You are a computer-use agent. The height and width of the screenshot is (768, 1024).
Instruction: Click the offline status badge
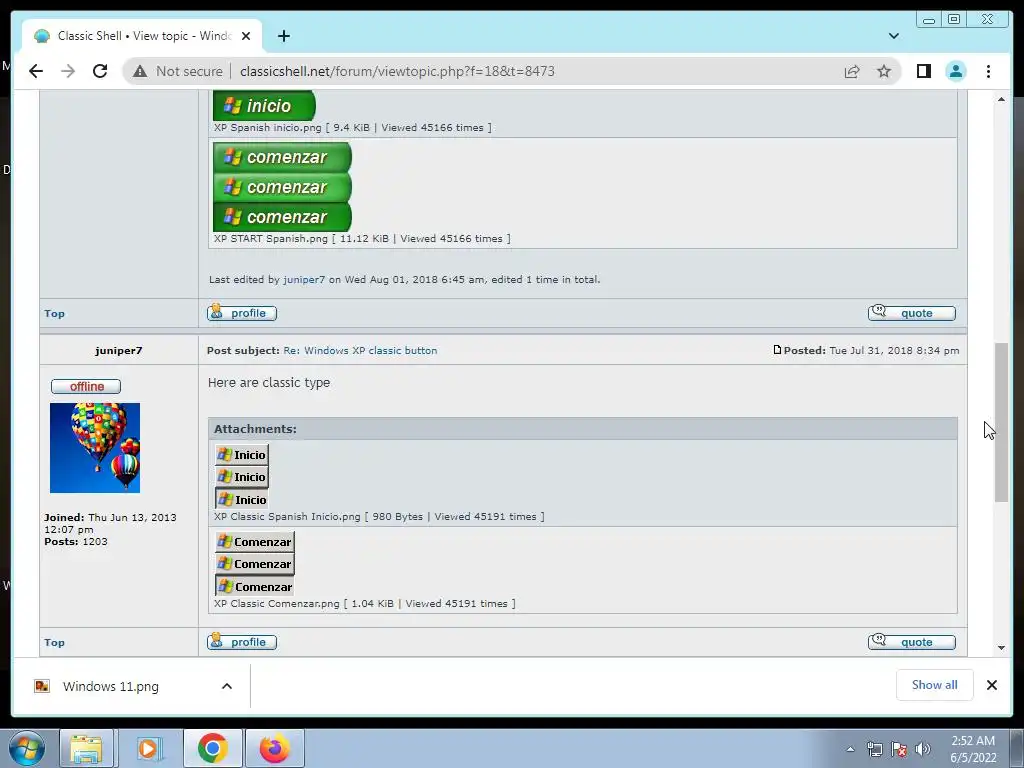(86, 387)
